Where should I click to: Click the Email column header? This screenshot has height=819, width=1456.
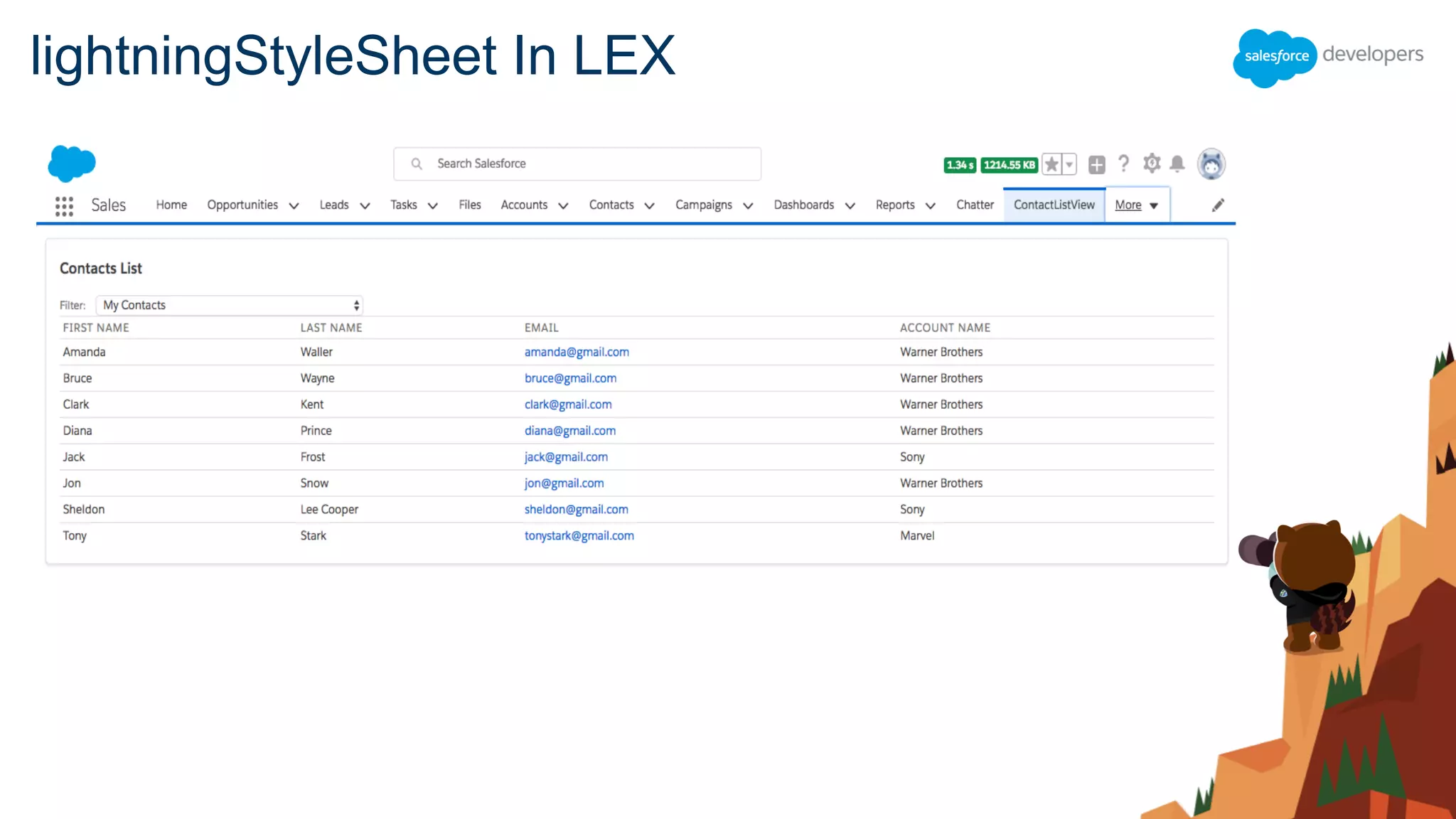tap(542, 328)
